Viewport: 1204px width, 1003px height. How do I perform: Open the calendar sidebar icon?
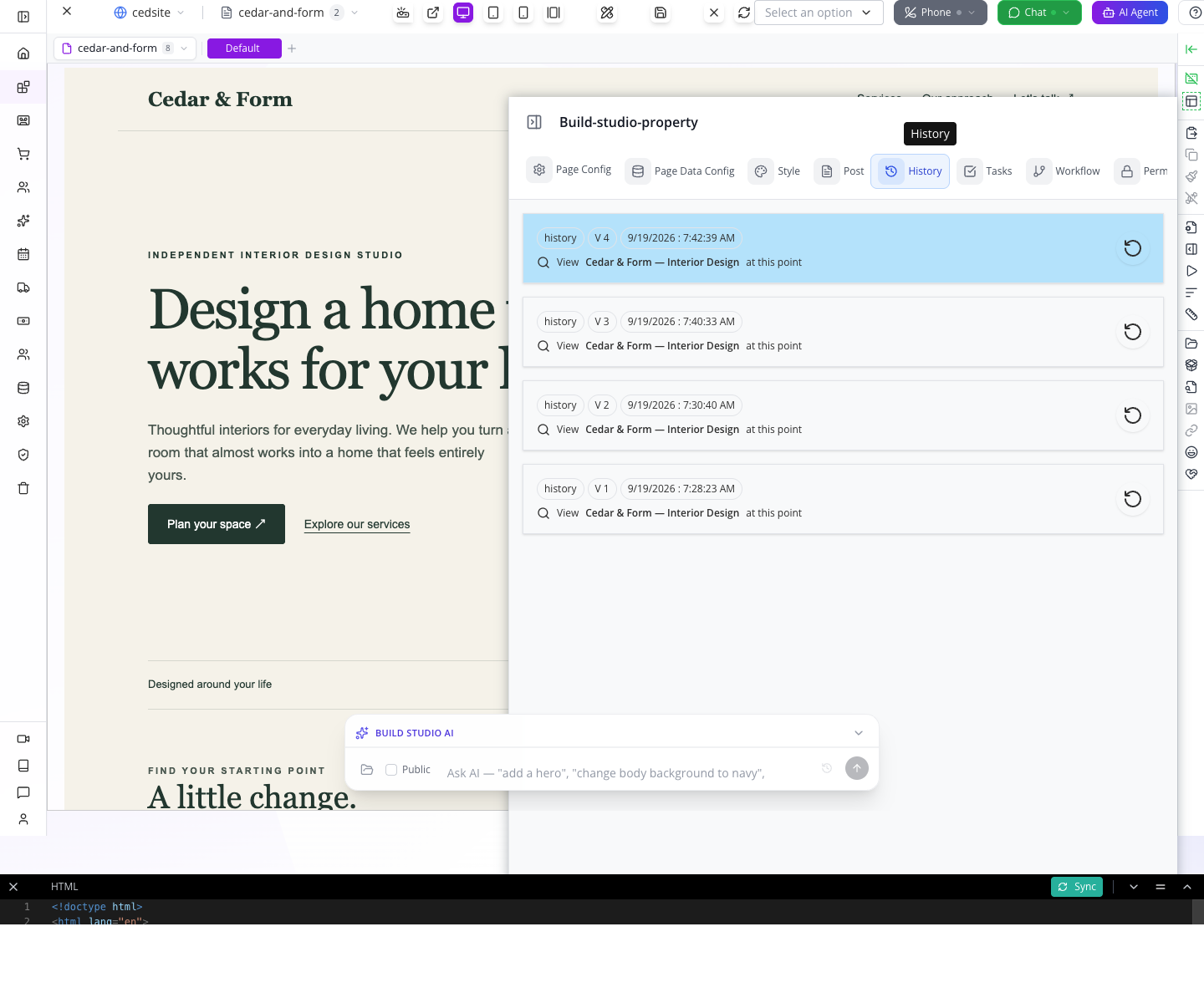tap(23, 254)
